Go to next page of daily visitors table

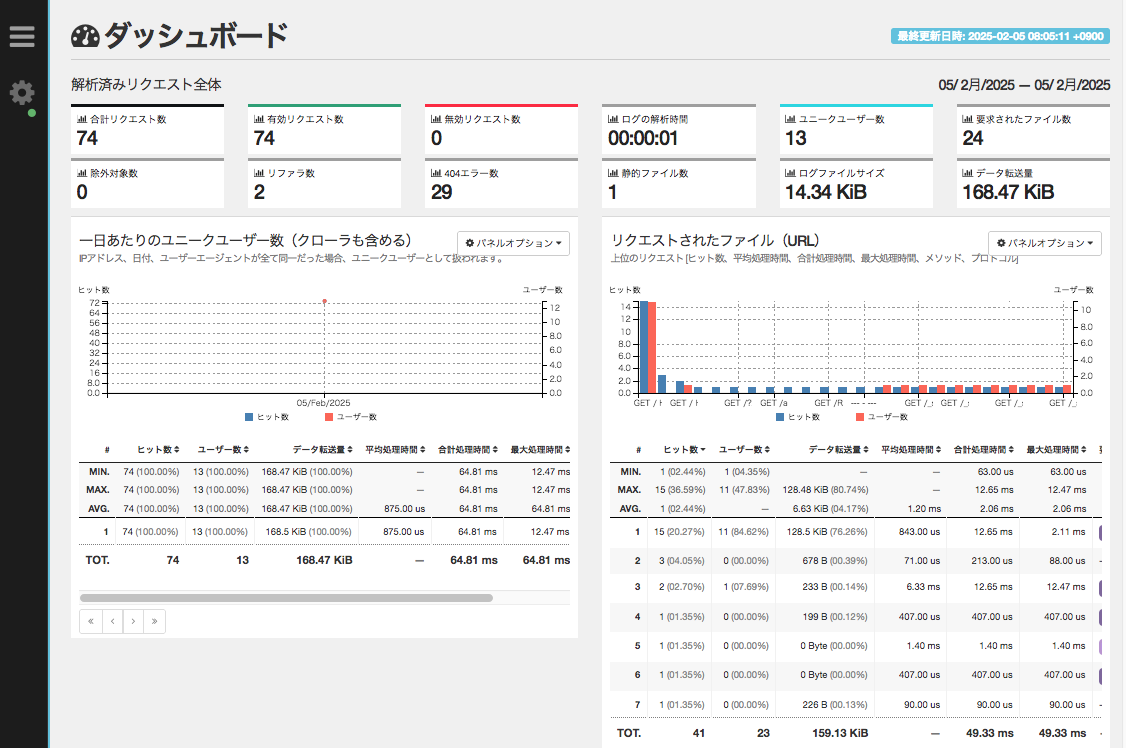tap(133, 621)
